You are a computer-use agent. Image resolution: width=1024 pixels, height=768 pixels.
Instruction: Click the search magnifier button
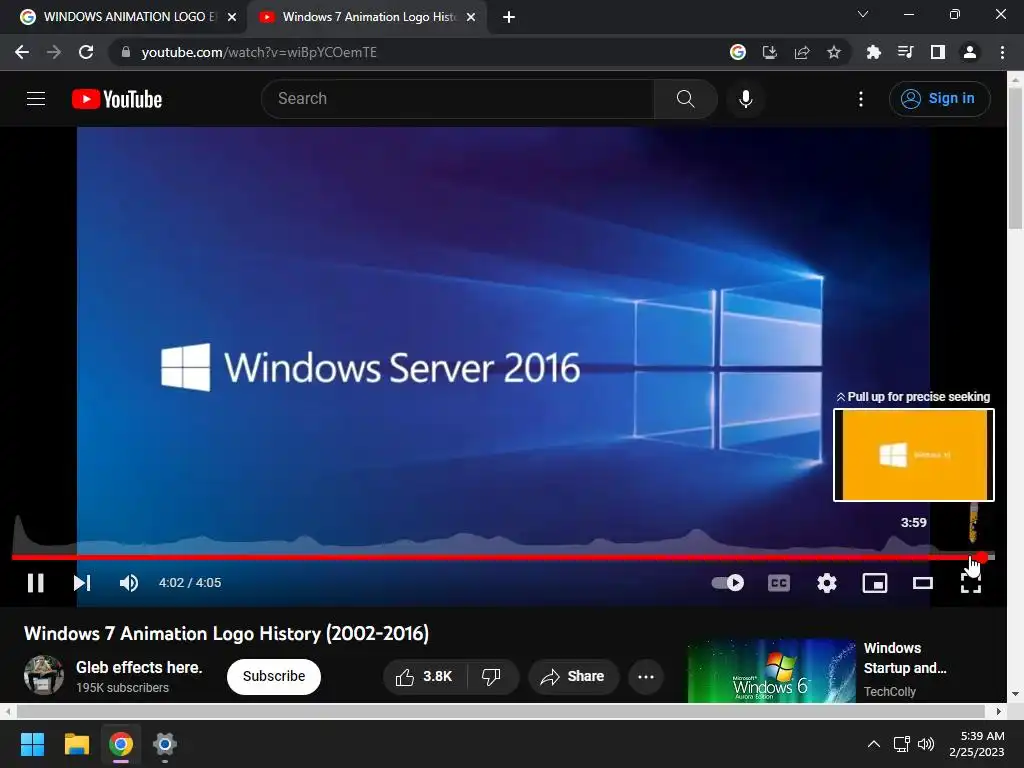coord(686,99)
